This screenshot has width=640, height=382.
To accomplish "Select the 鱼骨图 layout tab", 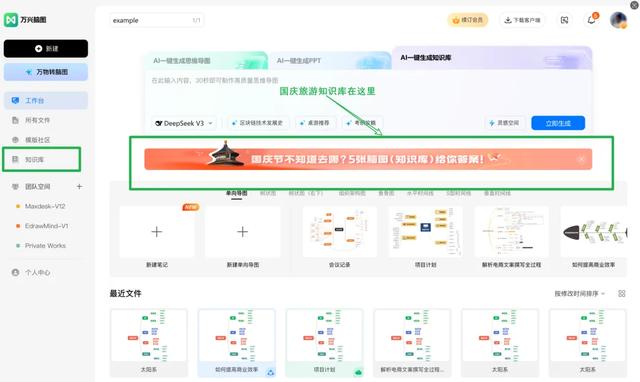I will 386,193.
